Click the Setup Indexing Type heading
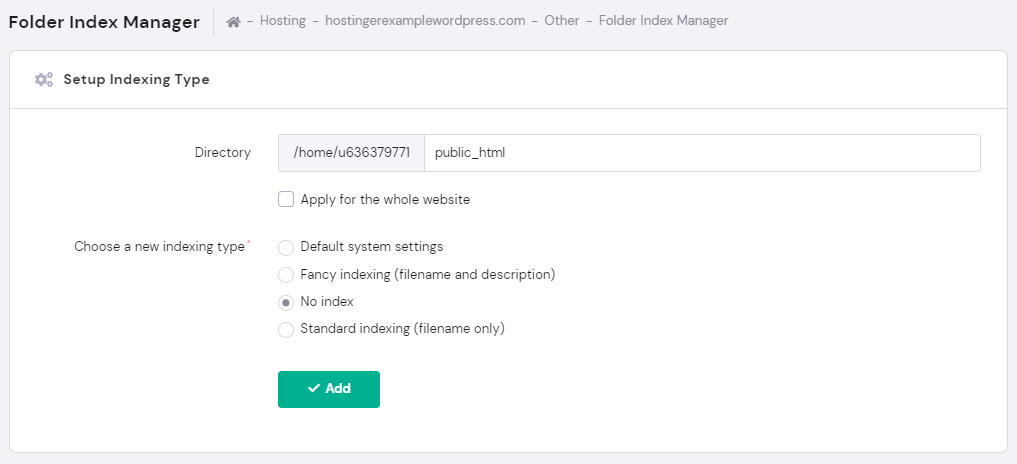Viewport: 1017px width, 464px height. click(136, 79)
